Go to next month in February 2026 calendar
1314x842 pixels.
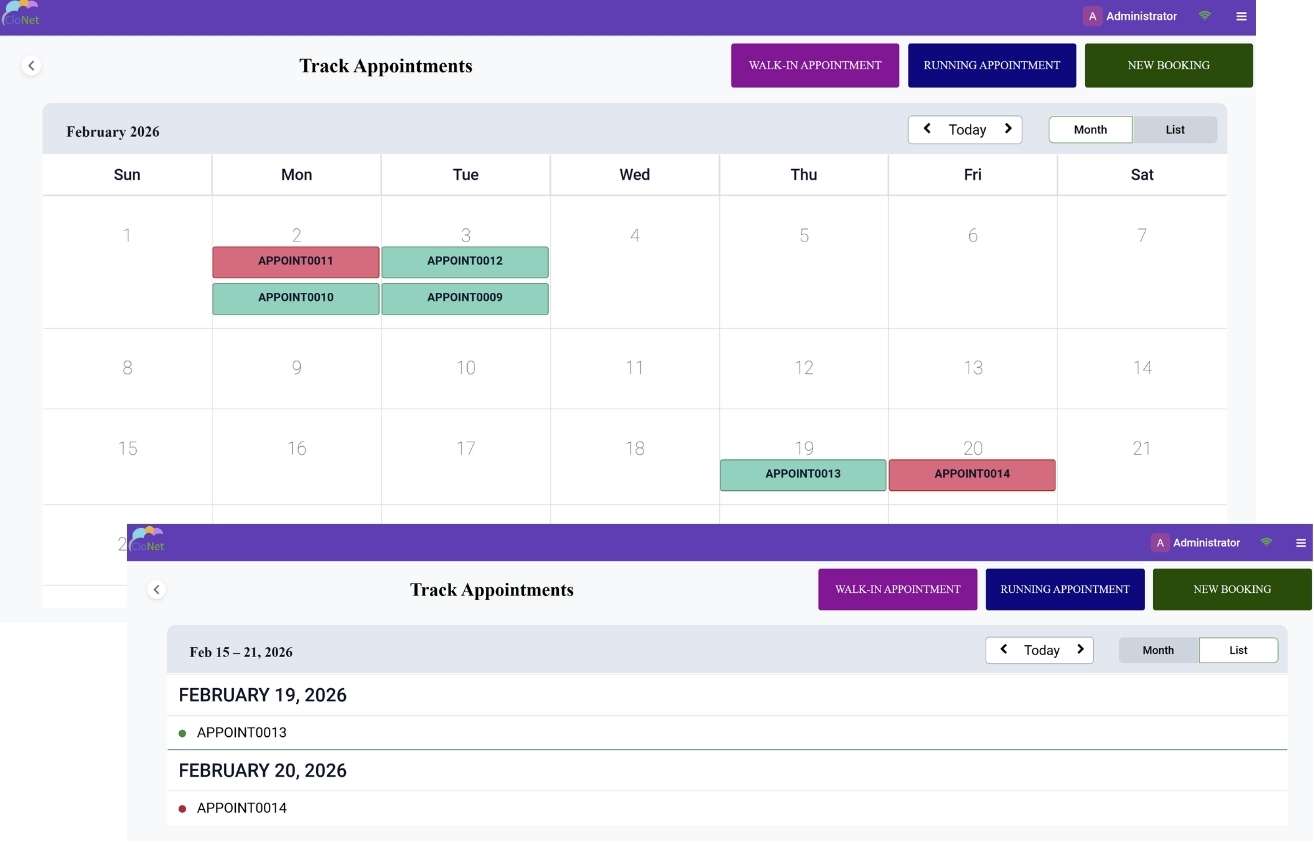click(1008, 129)
